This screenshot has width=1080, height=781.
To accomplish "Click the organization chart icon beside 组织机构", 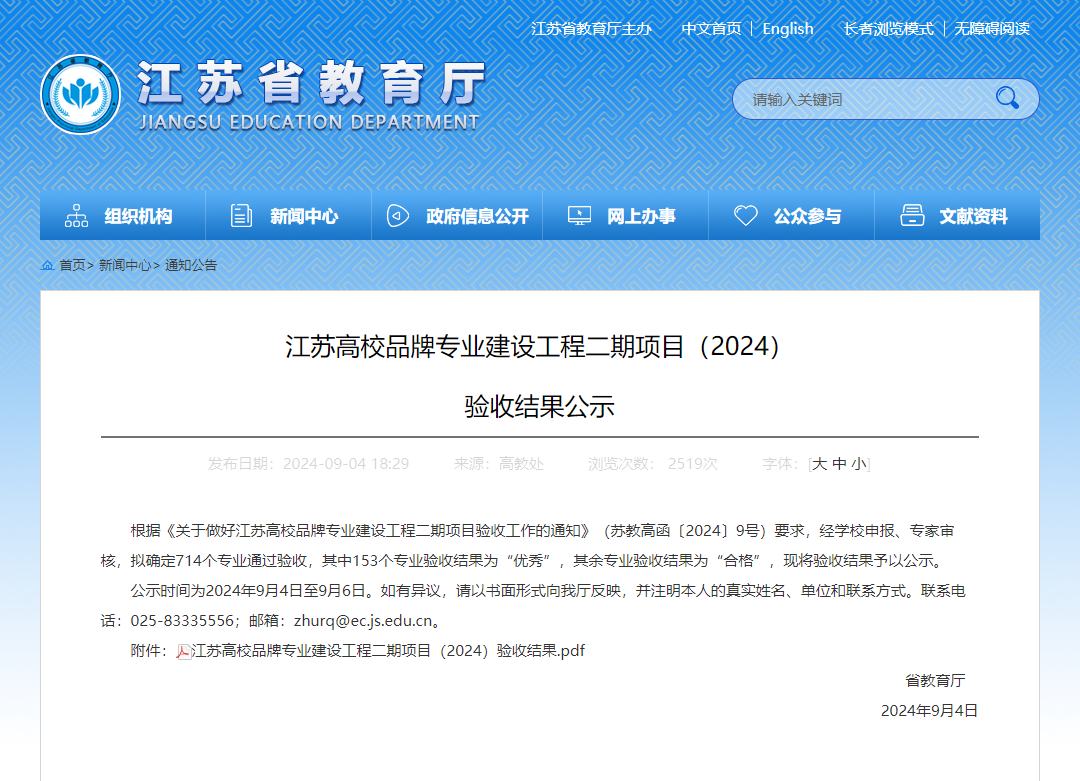I will [x=76, y=216].
